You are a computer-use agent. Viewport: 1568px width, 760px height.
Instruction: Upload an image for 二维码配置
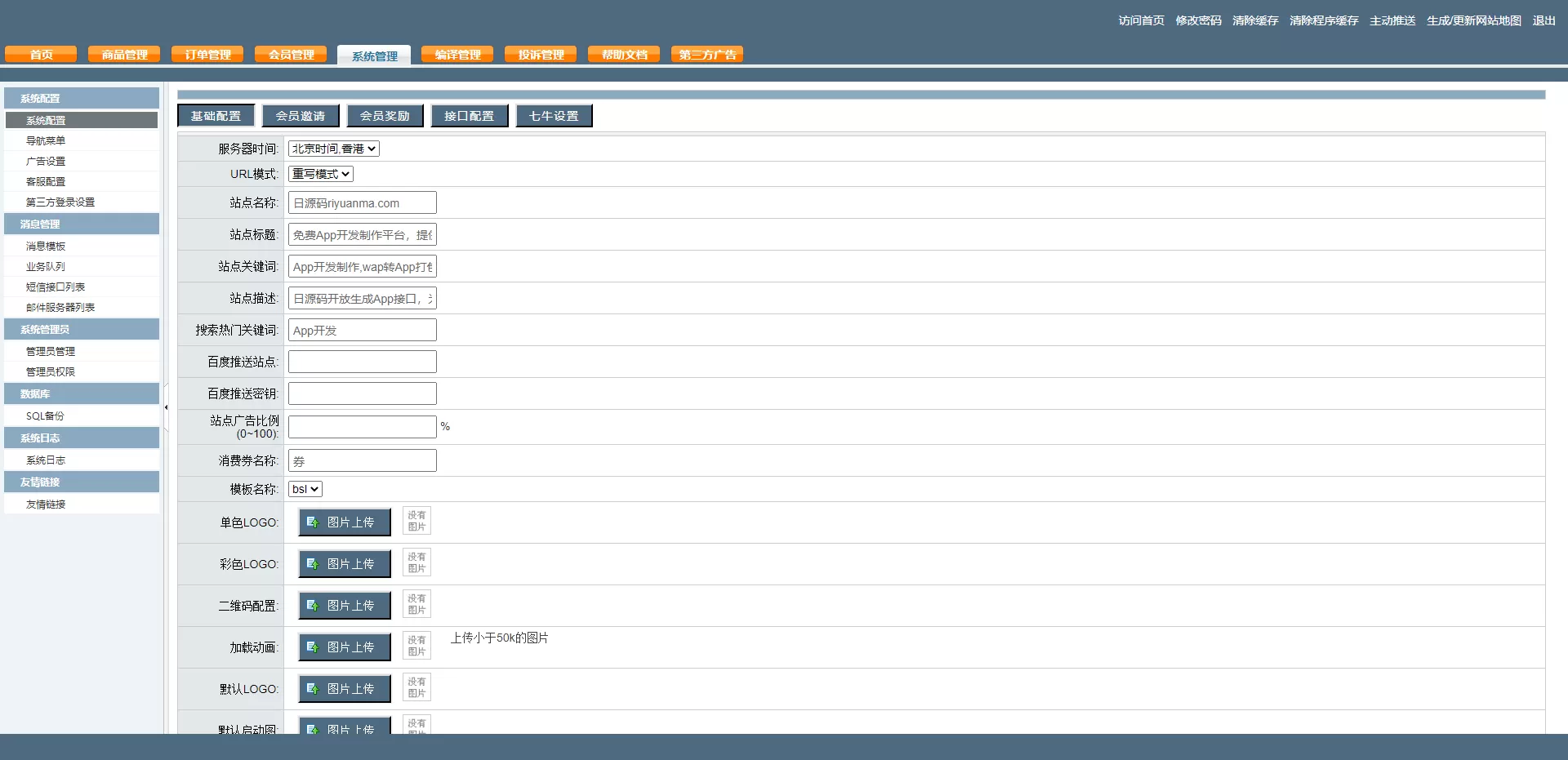[345, 606]
